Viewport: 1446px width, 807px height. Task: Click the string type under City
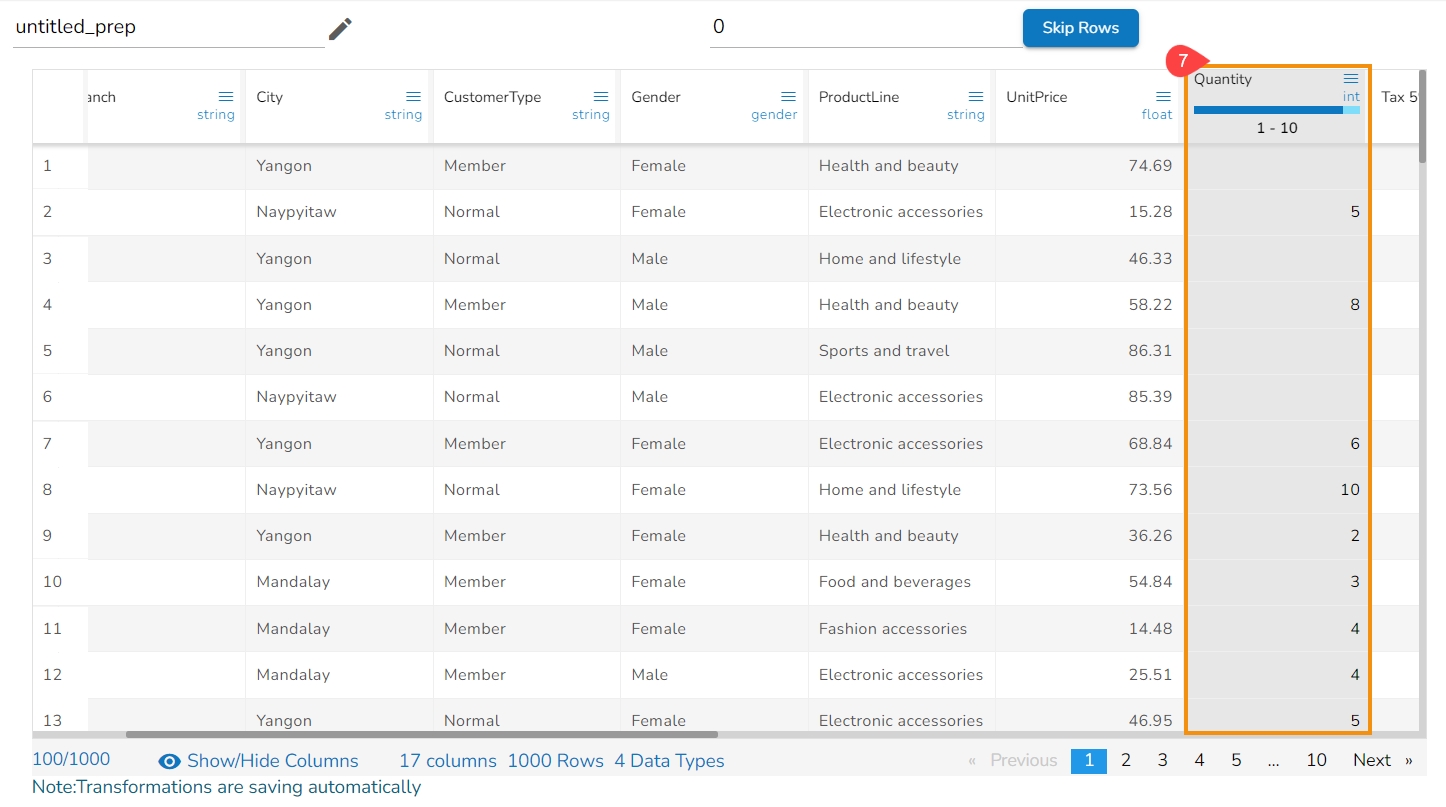click(x=403, y=115)
